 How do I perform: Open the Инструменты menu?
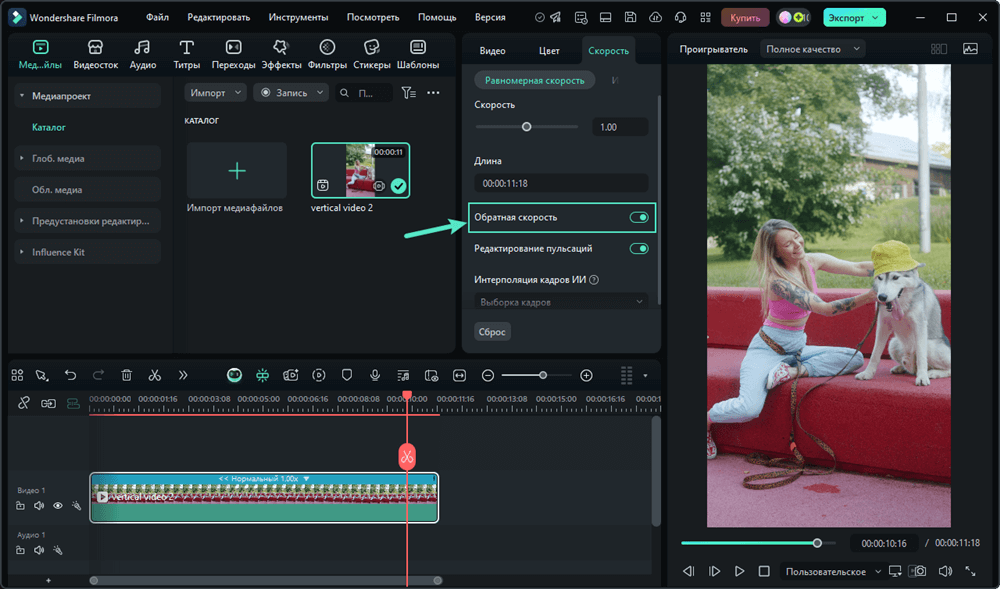298,17
